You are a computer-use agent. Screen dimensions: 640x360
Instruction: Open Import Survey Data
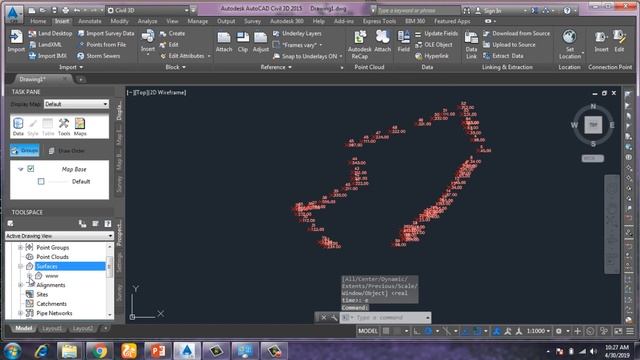click(106, 33)
